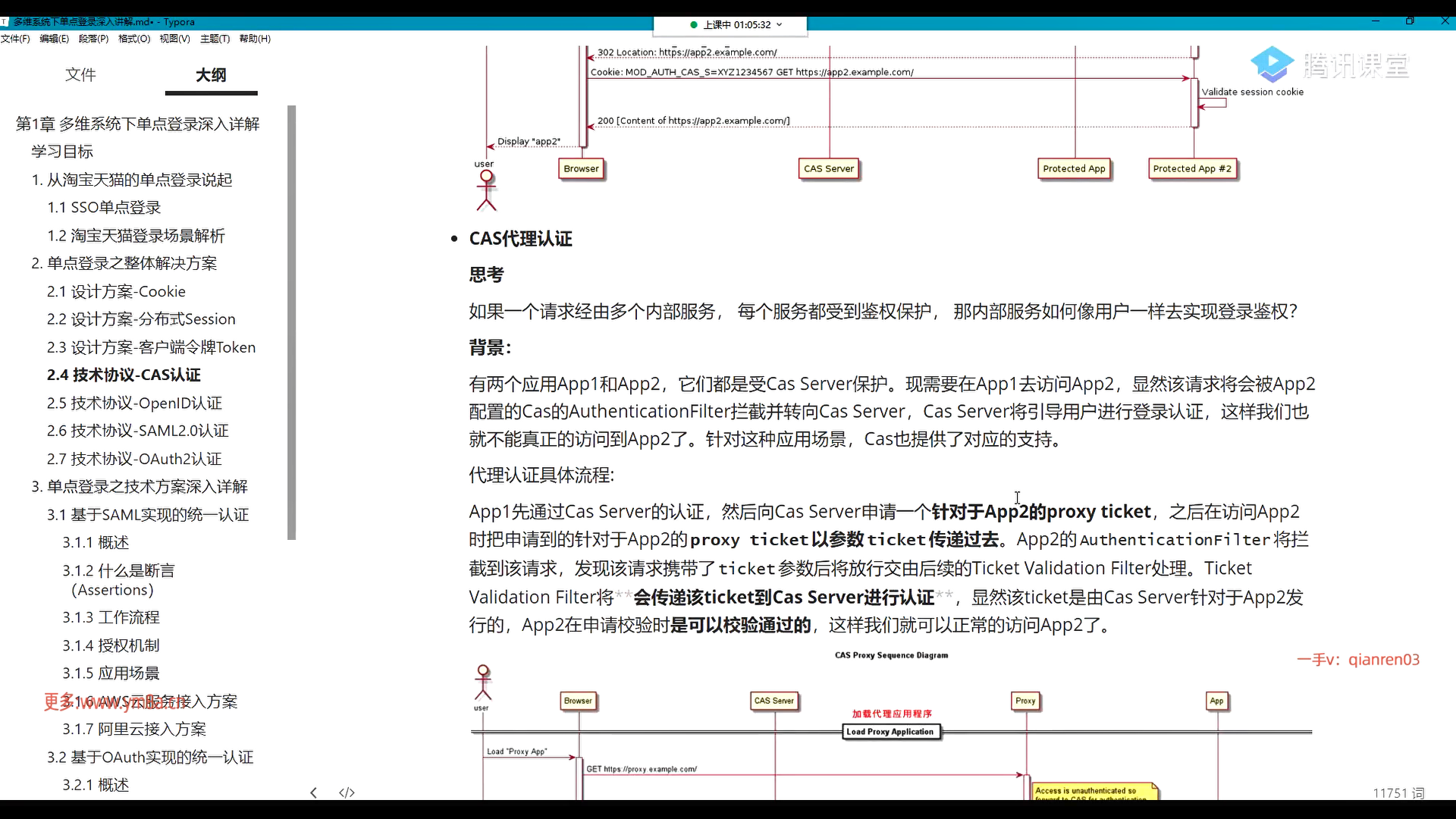
Task: Switch to the 文件 sidebar tab
Action: (x=80, y=74)
